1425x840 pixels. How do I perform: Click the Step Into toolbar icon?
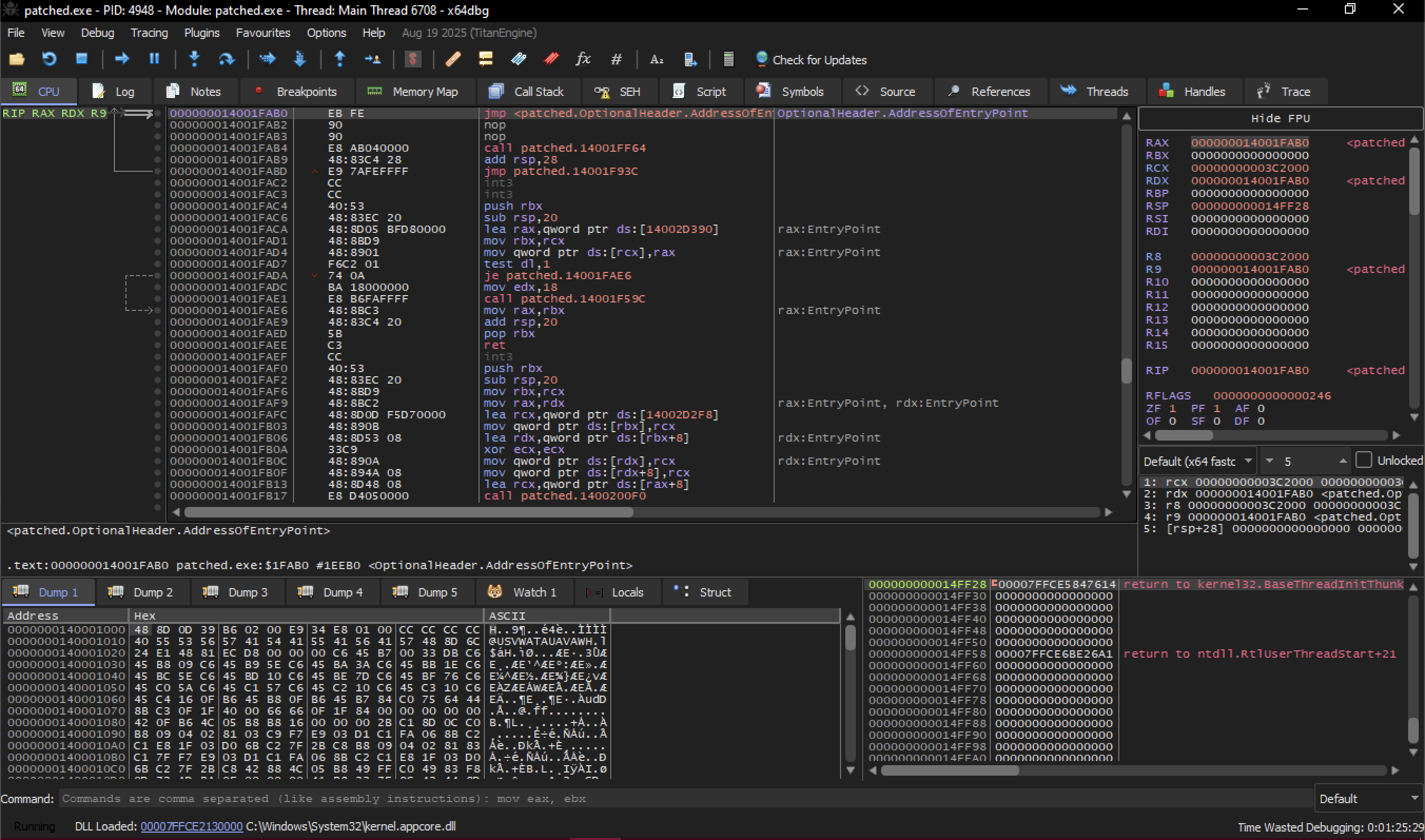coord(194,59)
